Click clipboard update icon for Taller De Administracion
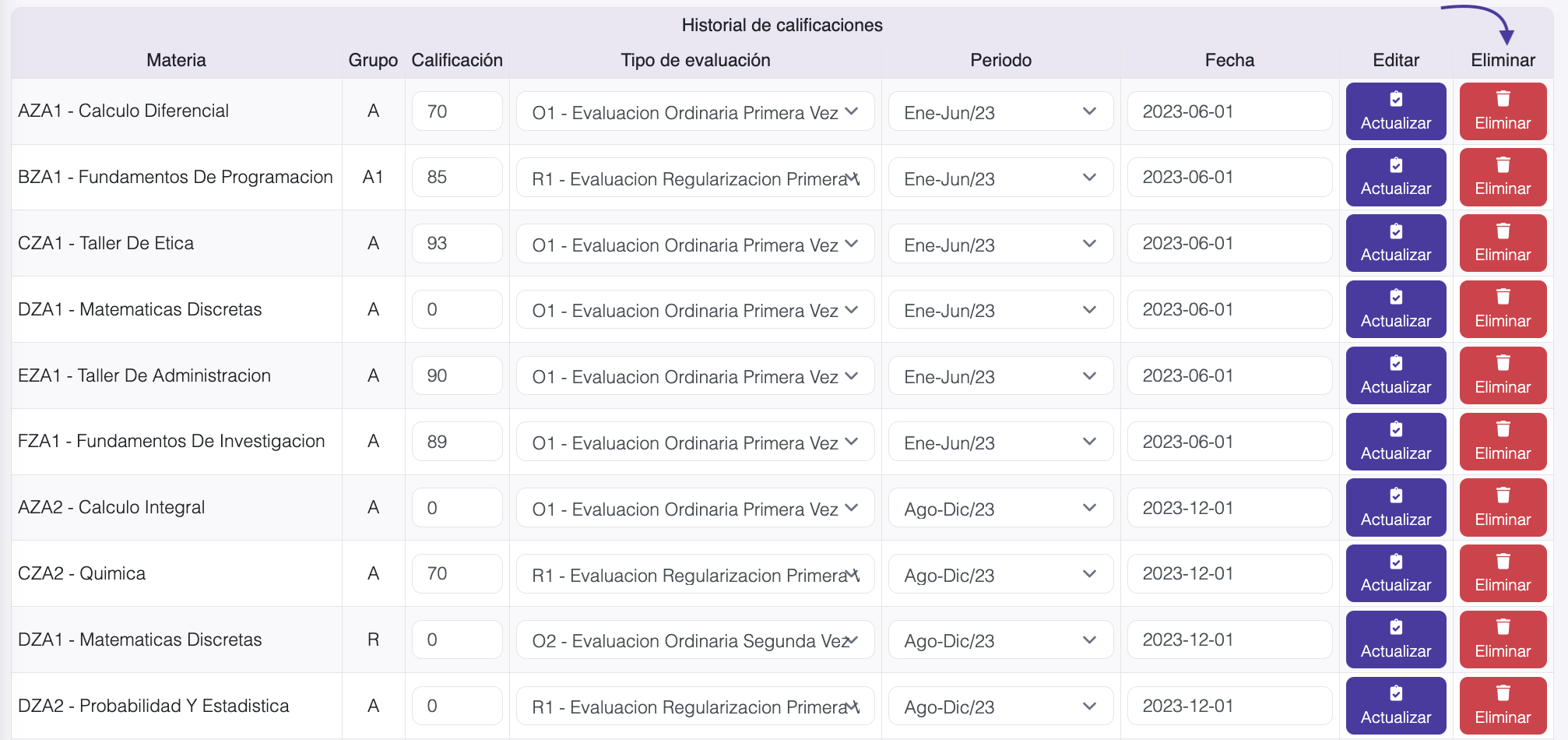The image size is (1568, 740). click(x=1396, y=363)
